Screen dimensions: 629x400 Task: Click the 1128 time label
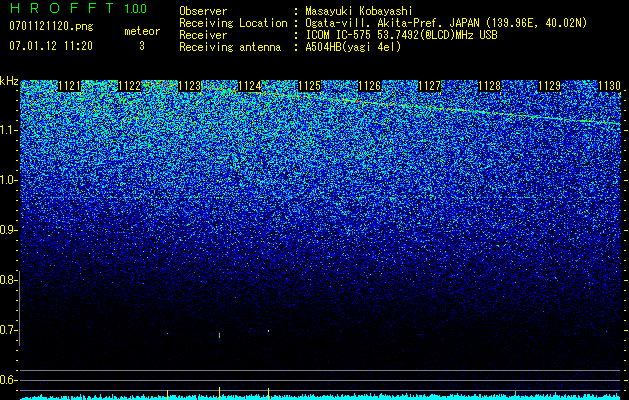(489, 86)
